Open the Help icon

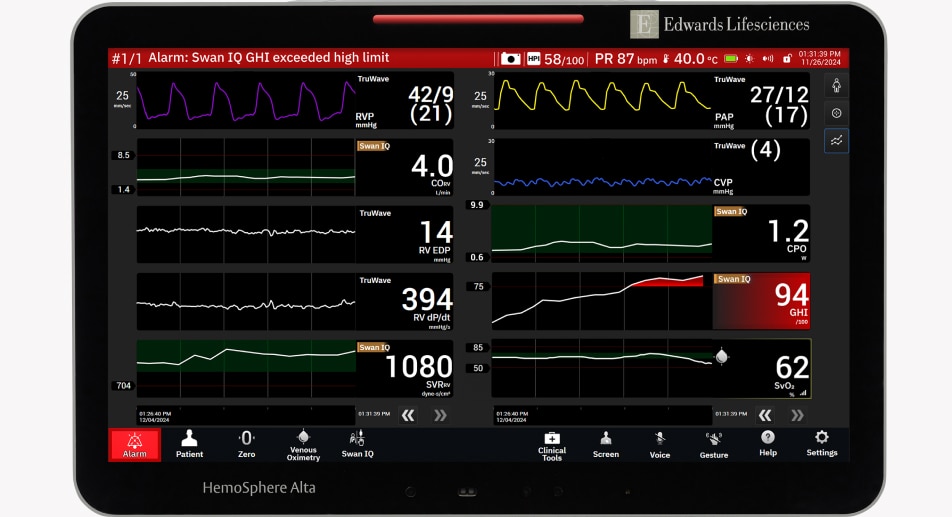tap(767, 444)
